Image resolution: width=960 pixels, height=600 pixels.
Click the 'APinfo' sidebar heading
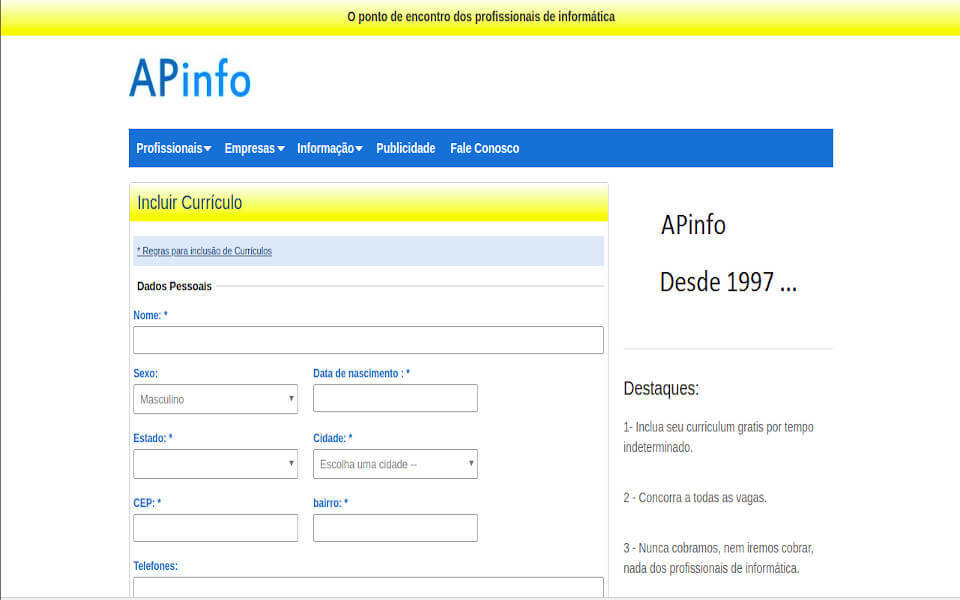(x=693, y=225)
